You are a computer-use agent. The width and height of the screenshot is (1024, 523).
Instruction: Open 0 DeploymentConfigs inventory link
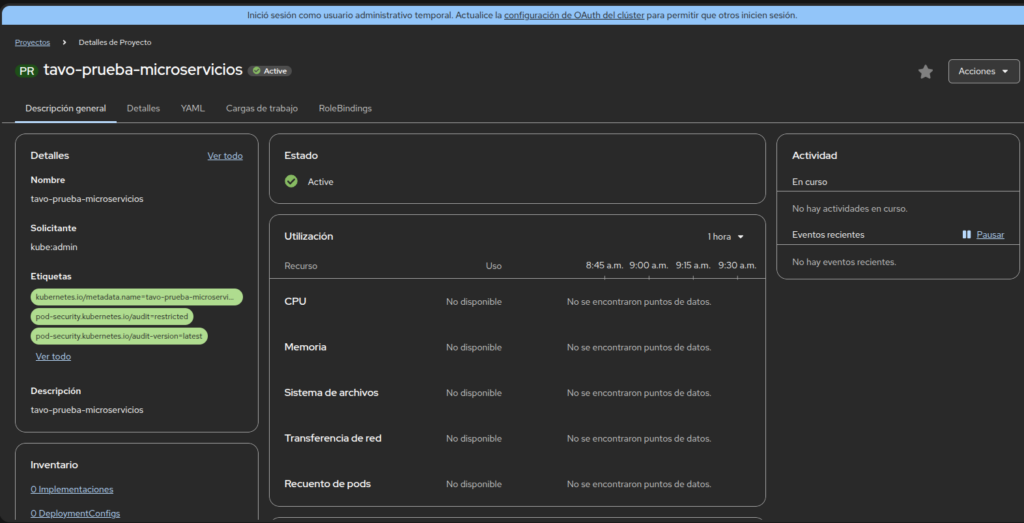pyautogui.click(x=75, y=513)
